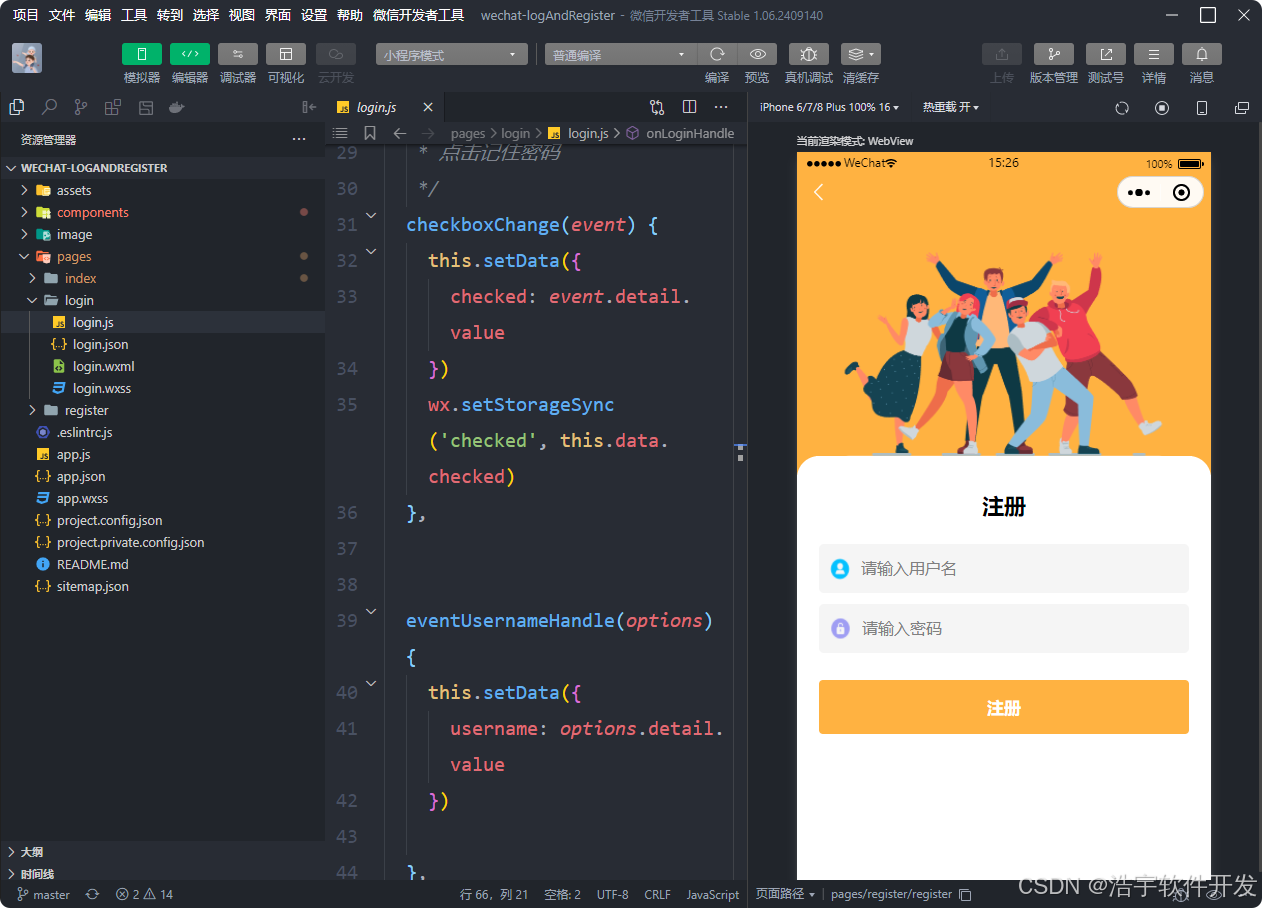This screenshot has height=908, width=1262.
Task: Click the preview eye icon
Action: point(758,54)
